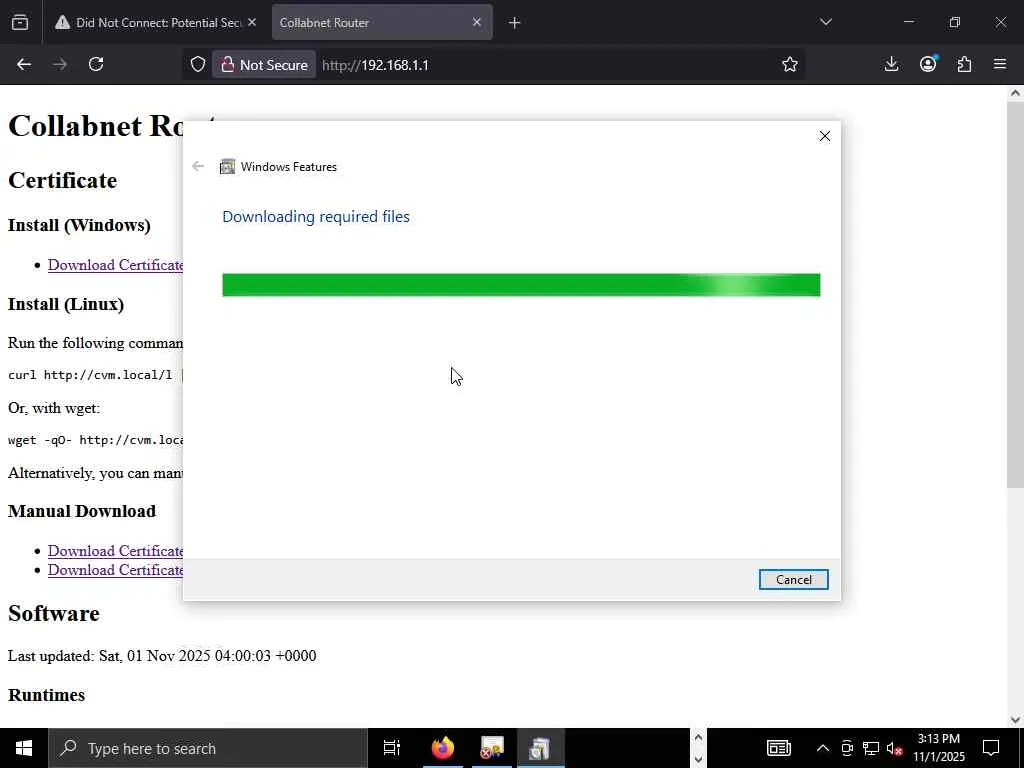The image size is (1024, 768).
Task: Click the taskbar scroll up arrow
Action: (x=697, y=738)
